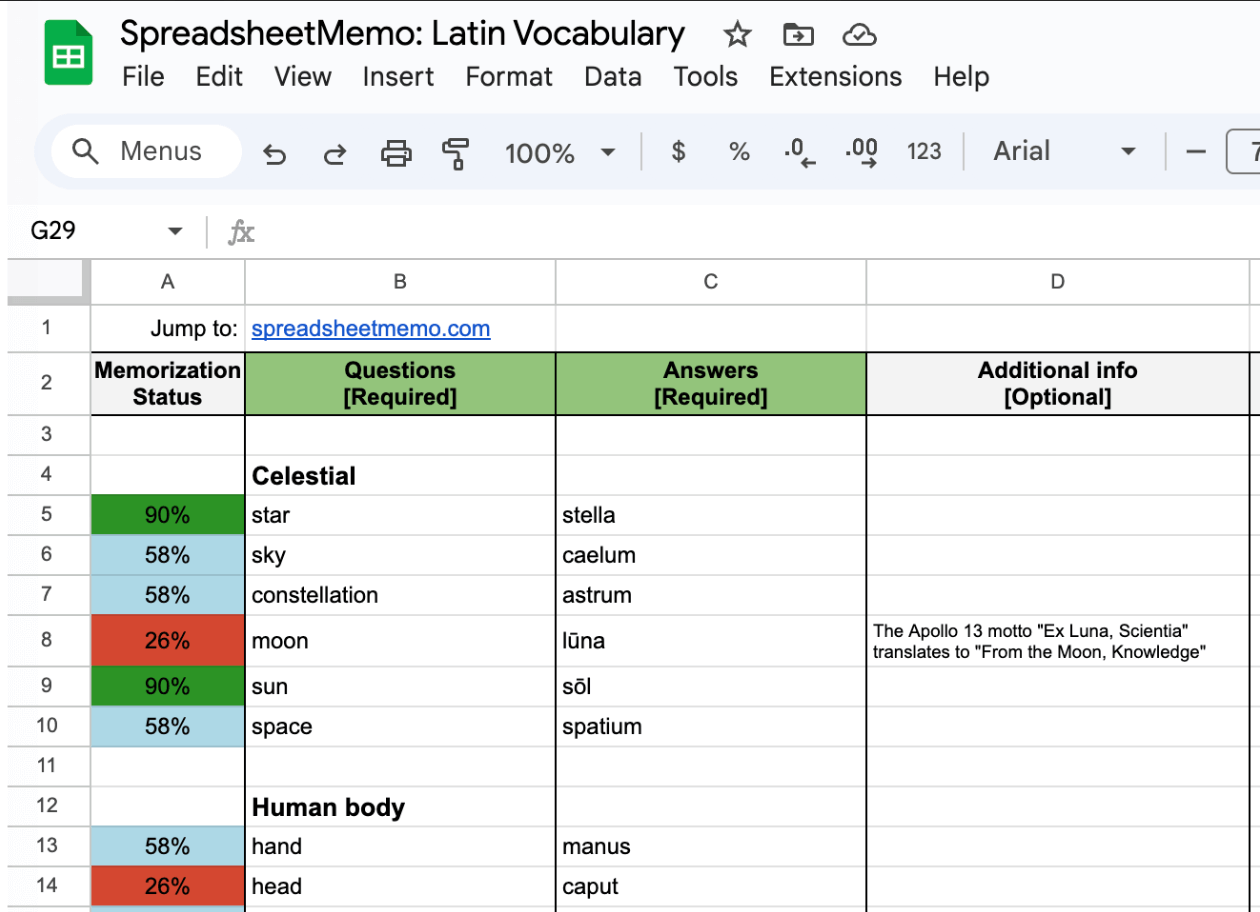The image size is (1260, 912).
Task: Follow the spreadsheetmemo.com link
Action: (x=370, y=328)
